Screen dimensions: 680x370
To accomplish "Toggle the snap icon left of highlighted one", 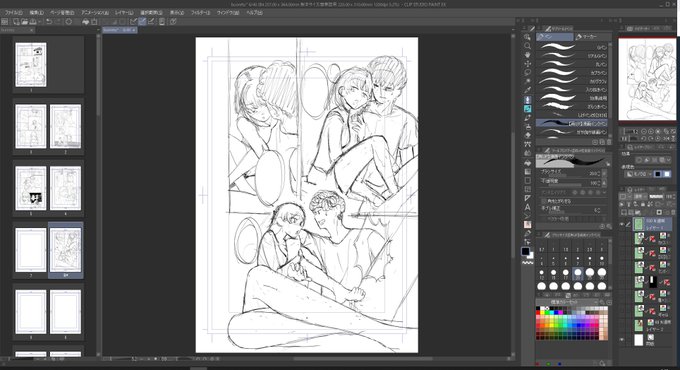I will click(x=134, y=21).
